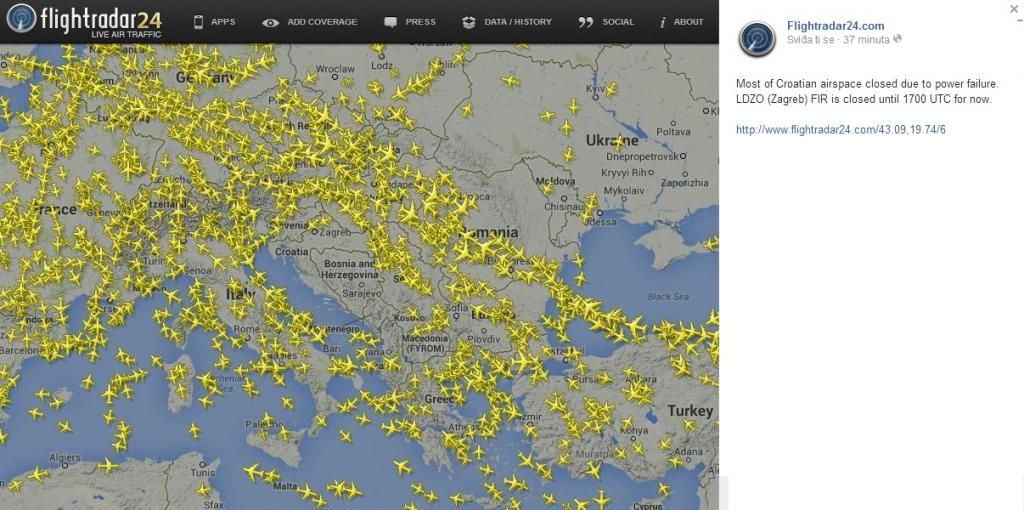Click the speech bubble icon beside PRESS
Screen dimensions: 1024x510
[x=391, y=22]
